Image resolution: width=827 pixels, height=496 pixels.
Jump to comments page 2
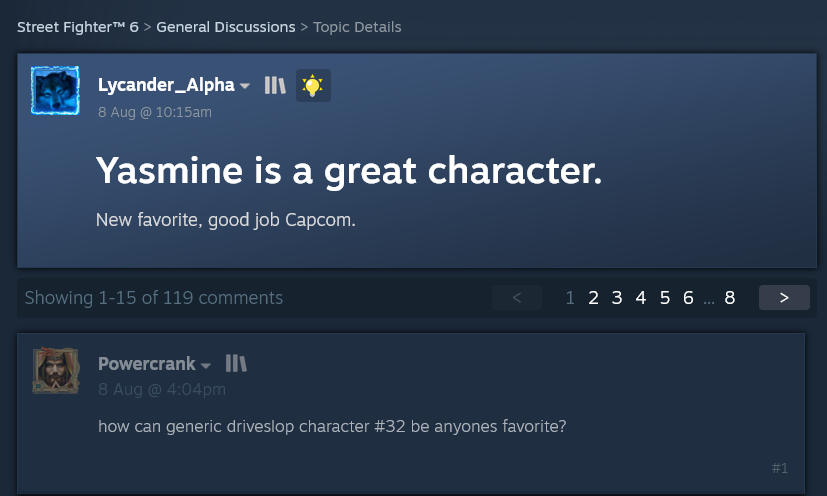[x=593, y=298]
